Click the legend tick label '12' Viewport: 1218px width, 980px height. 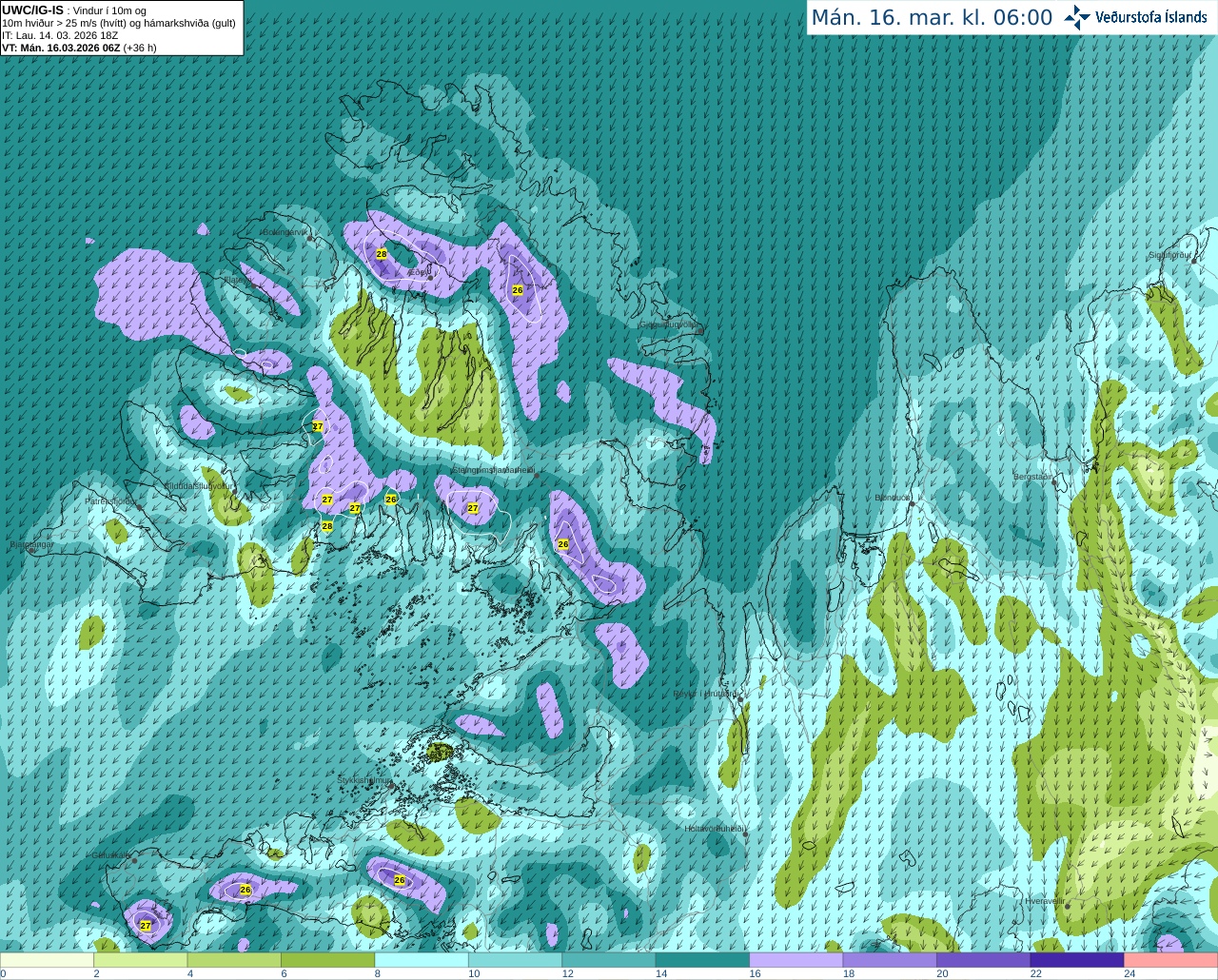pyautogui.click(x=567, y=973)
